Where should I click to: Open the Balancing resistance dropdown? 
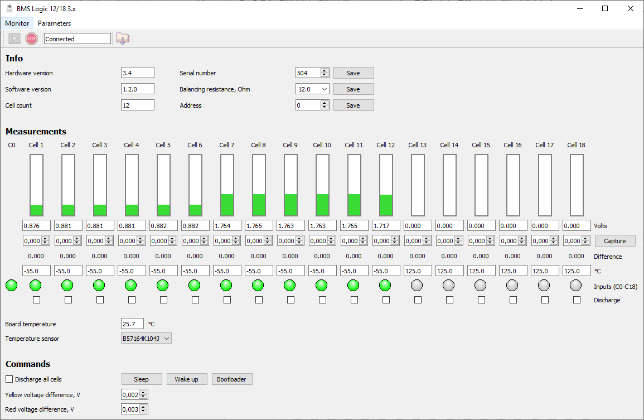click(312, 89)
